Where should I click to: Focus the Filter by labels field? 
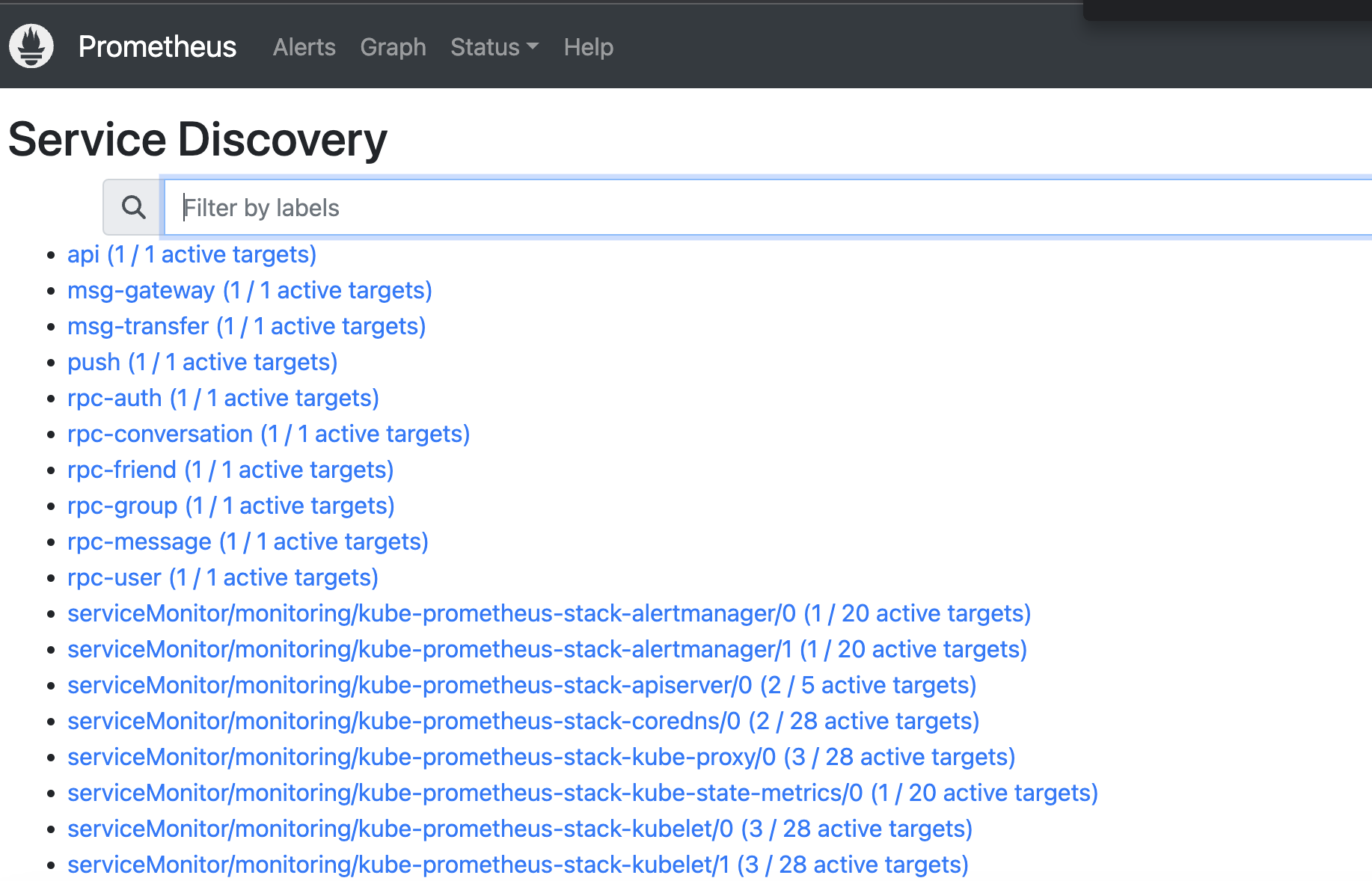(x=768, y=207)
